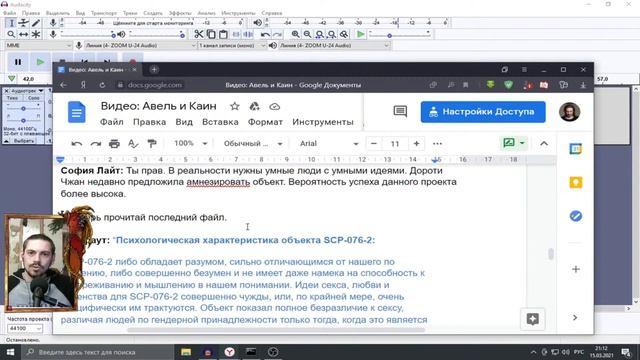Screen dimensions: 640x360
Task: Click the recording meter microphone icon
Action: pos(53,23)
